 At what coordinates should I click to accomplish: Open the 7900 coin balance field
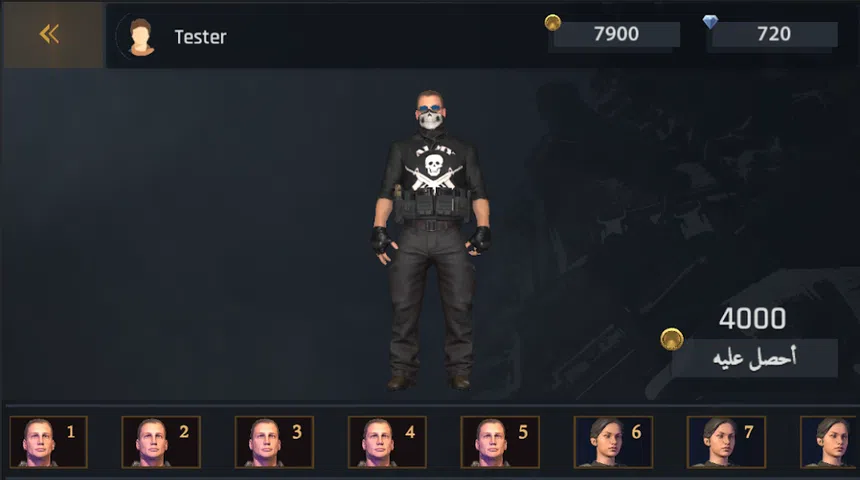tap(616, 34)
